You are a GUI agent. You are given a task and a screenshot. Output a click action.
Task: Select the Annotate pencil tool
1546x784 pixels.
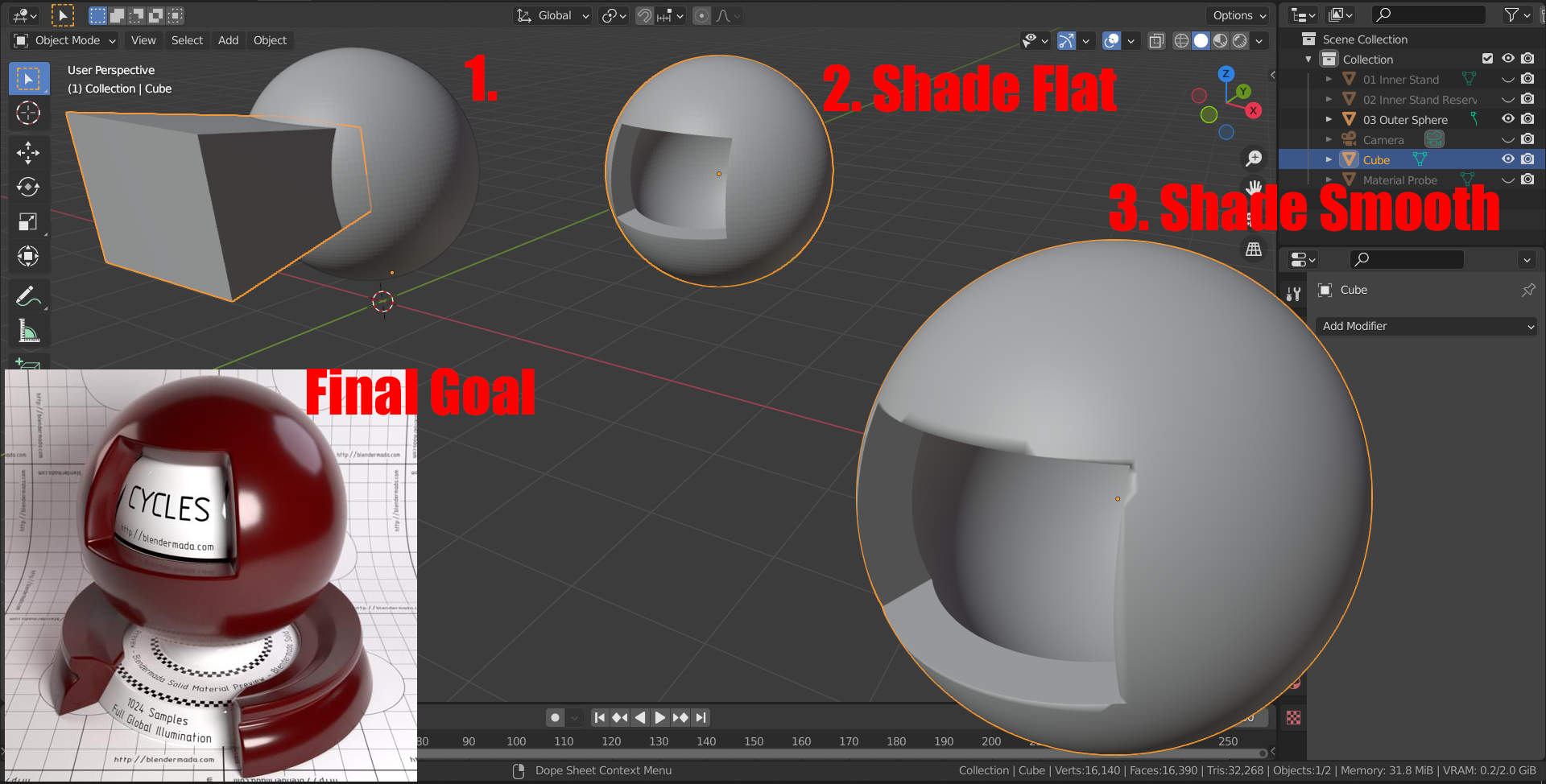(x=28, y=296)
